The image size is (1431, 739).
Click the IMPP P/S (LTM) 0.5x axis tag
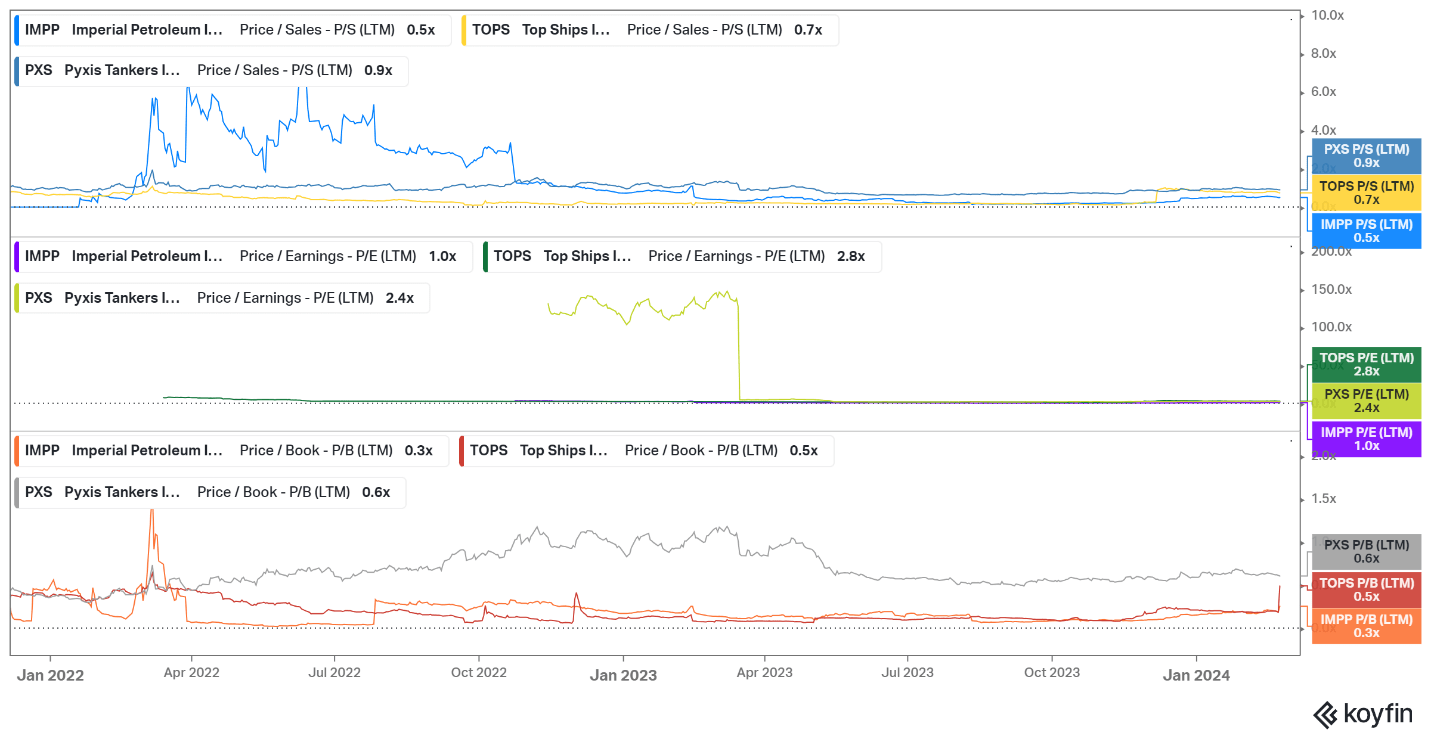(1366, 231)
